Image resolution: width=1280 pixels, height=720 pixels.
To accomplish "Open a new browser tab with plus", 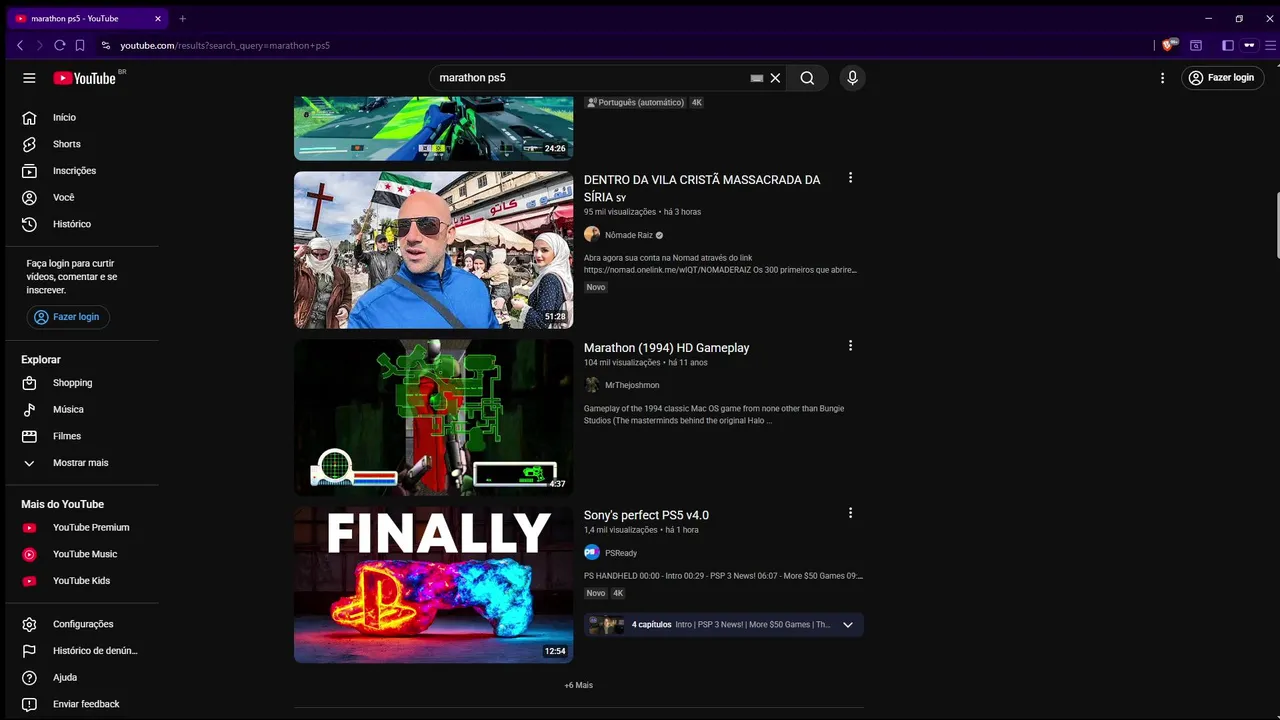I will 182,18.
